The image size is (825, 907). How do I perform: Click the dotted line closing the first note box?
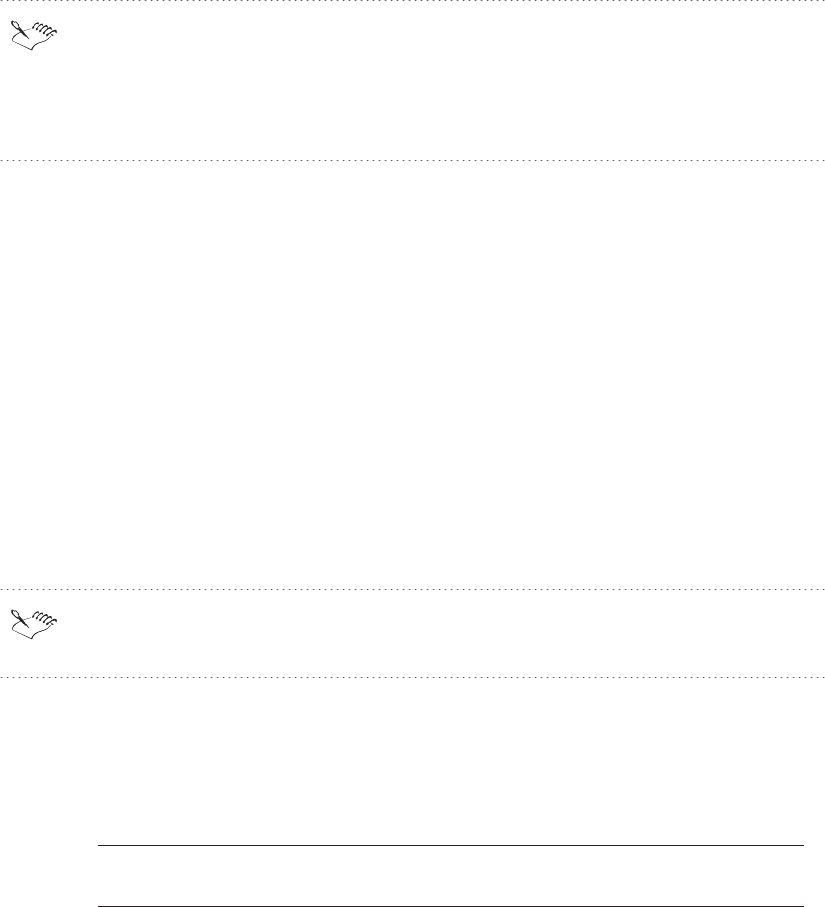pyautogui.click(x=412, y=160)
